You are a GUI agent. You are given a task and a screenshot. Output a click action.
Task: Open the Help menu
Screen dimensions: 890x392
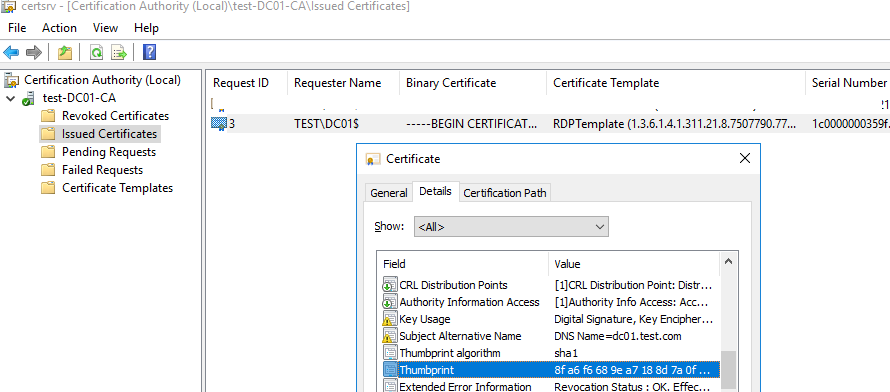point(146,28)
